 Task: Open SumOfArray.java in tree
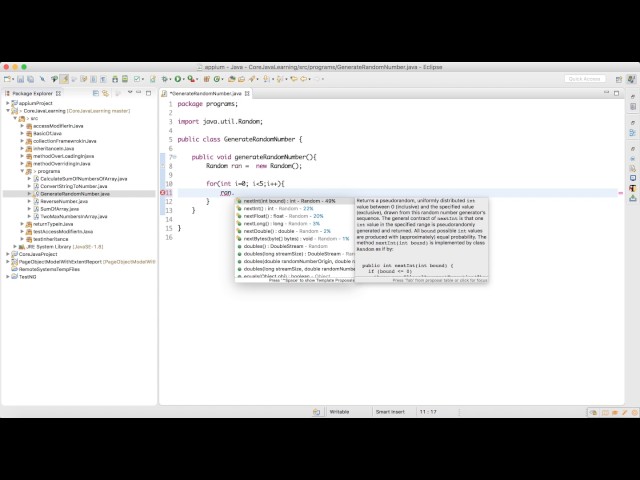coord(59,209)
